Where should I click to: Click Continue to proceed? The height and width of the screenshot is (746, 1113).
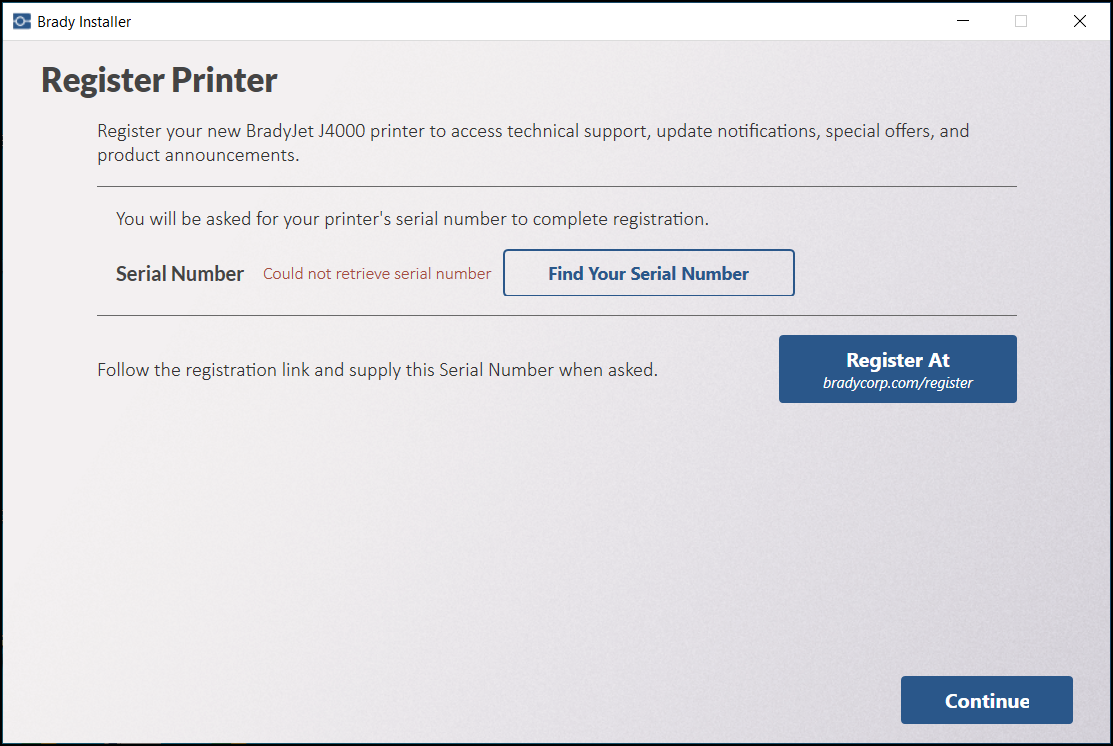(x=986, y=700)
